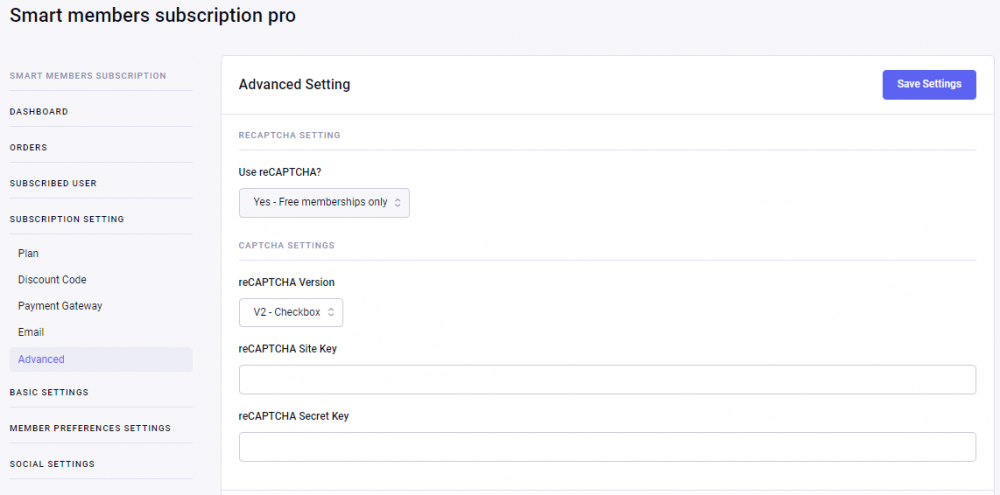Collapse the Subscription Setting section
This screenshot has height=495, width=1000.
[x=67, y=219]
